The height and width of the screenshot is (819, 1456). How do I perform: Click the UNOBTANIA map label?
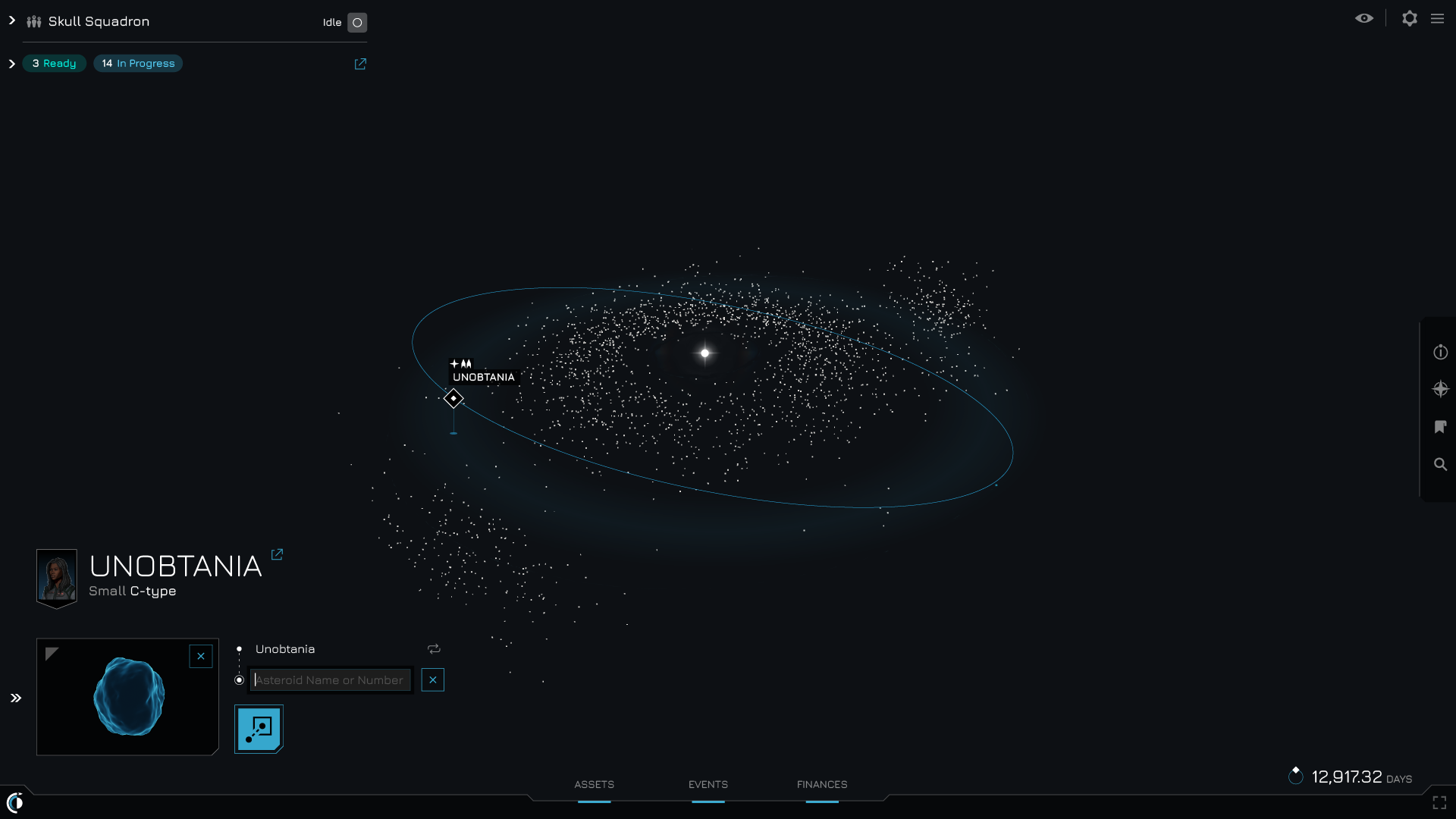pyautogui.click(x=484, y=378)
